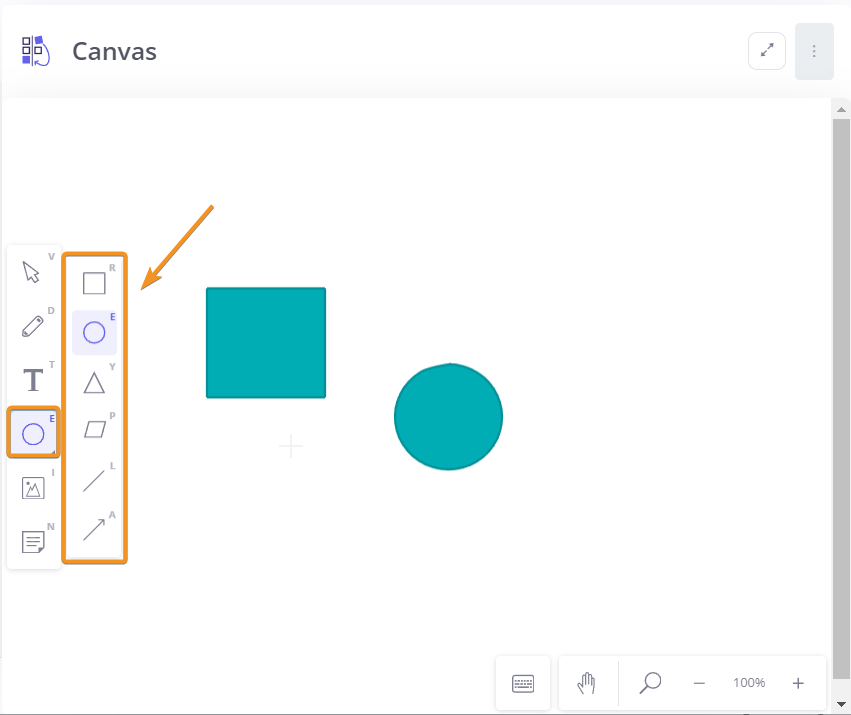
Task: Choose the ellipse shape in shapes submenu
Action: (x=94, y=332)
